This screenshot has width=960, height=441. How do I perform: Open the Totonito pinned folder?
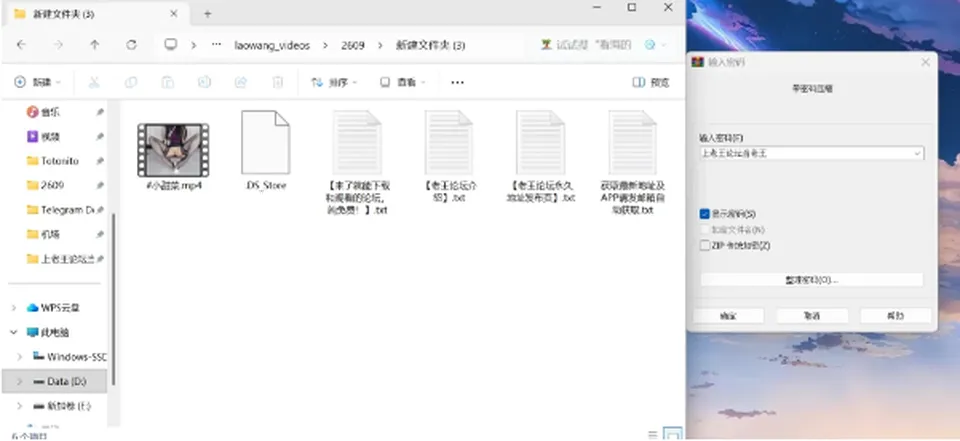[x=53, y=161]
